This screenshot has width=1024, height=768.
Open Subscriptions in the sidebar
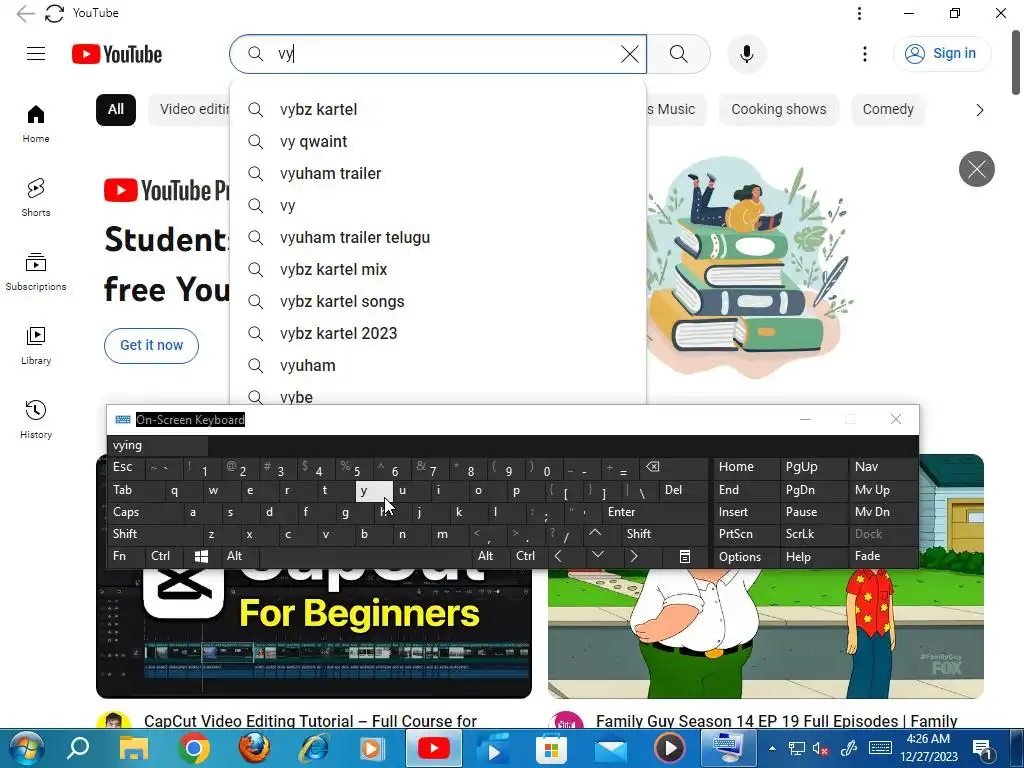36,272
